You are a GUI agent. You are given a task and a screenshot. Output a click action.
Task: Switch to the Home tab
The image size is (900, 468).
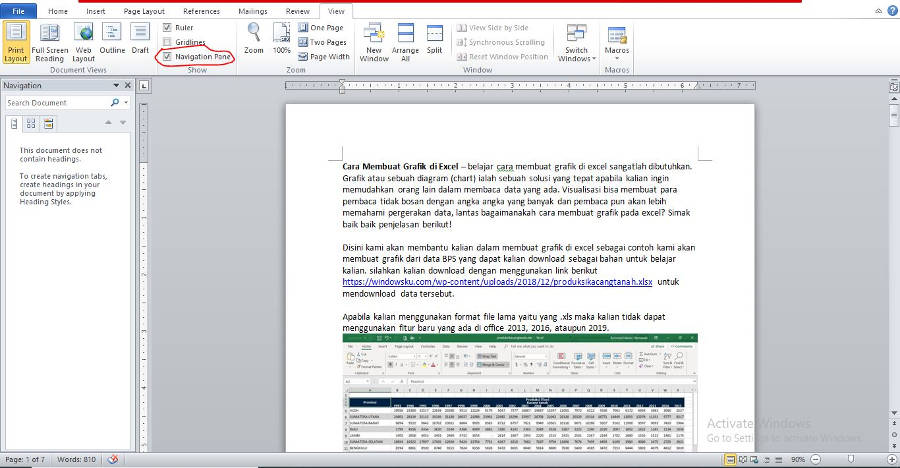coord(58,11)
